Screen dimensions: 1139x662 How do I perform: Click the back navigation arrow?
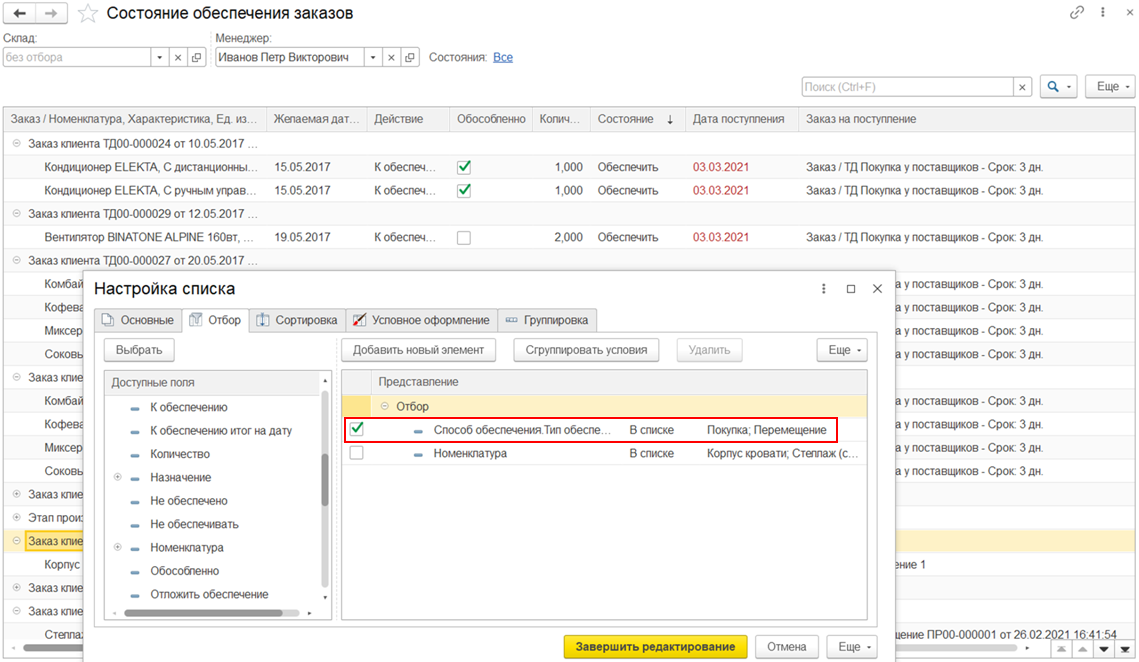tap(19, 14)
